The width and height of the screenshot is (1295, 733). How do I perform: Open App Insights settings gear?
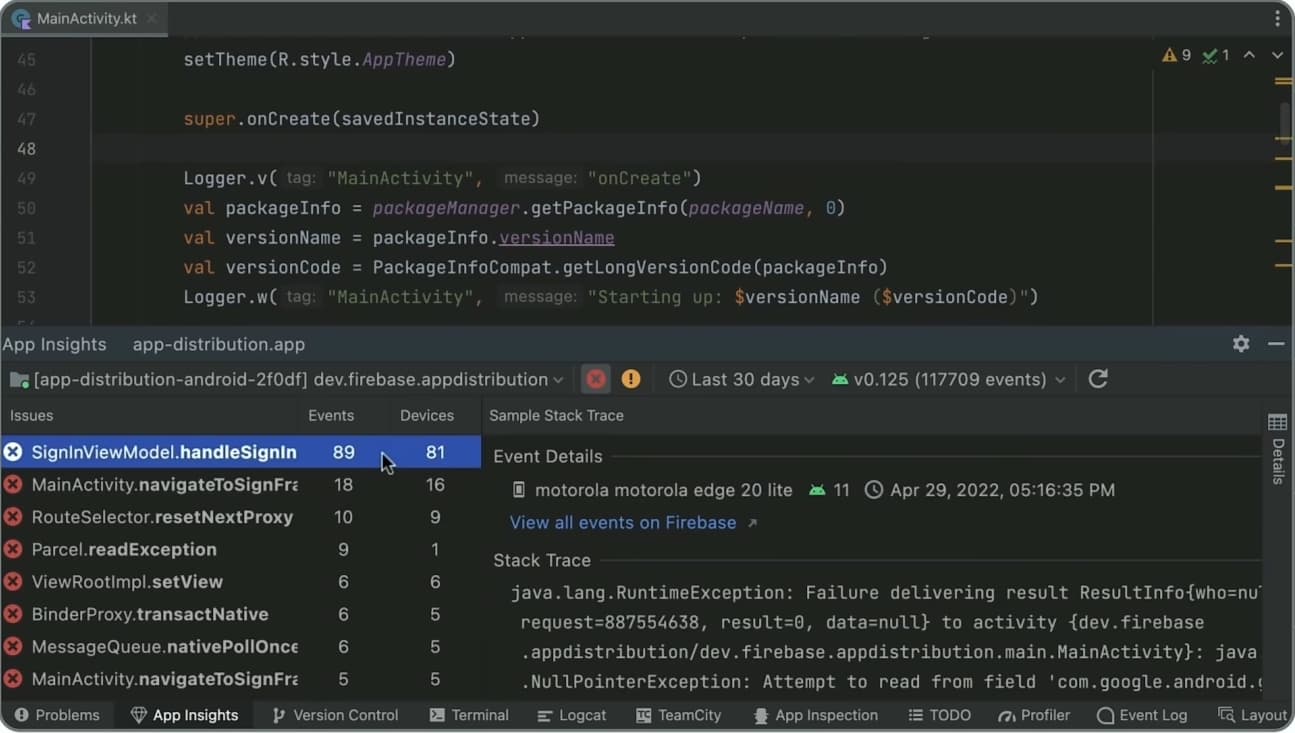[x=1241, y=344]
